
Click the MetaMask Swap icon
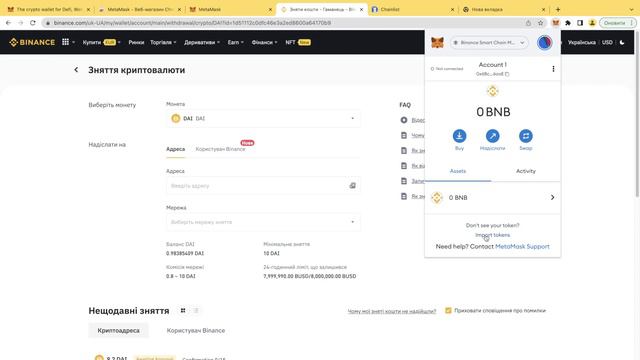point(525,136)
